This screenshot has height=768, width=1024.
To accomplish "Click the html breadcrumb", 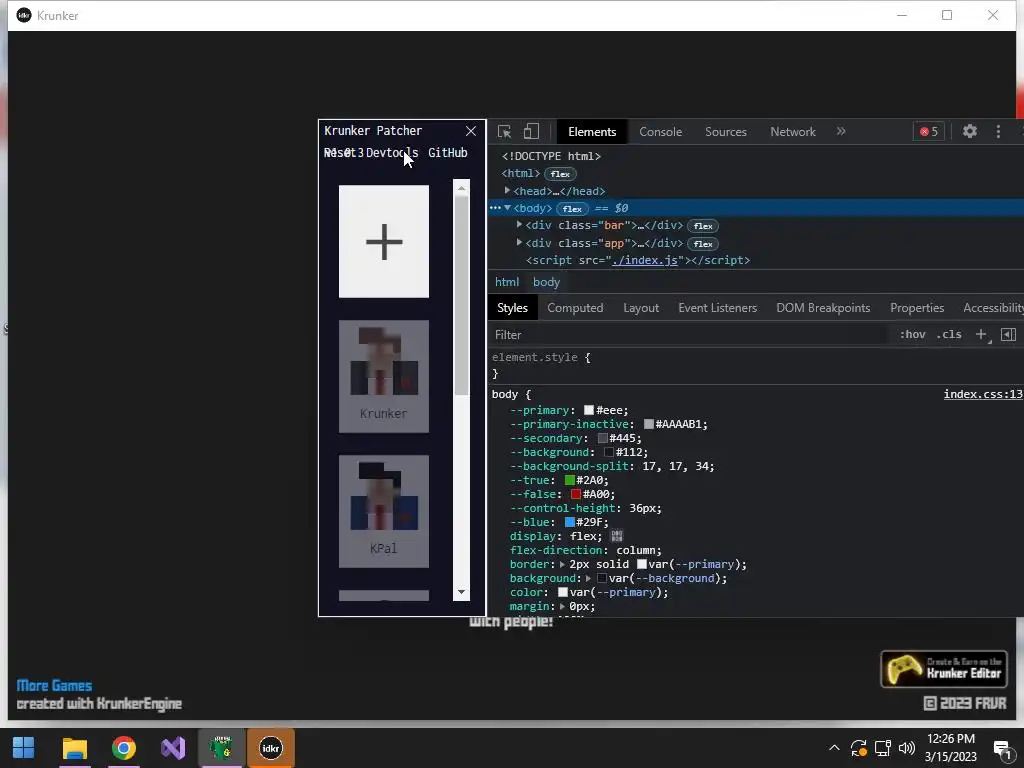I will click(507, 282).
